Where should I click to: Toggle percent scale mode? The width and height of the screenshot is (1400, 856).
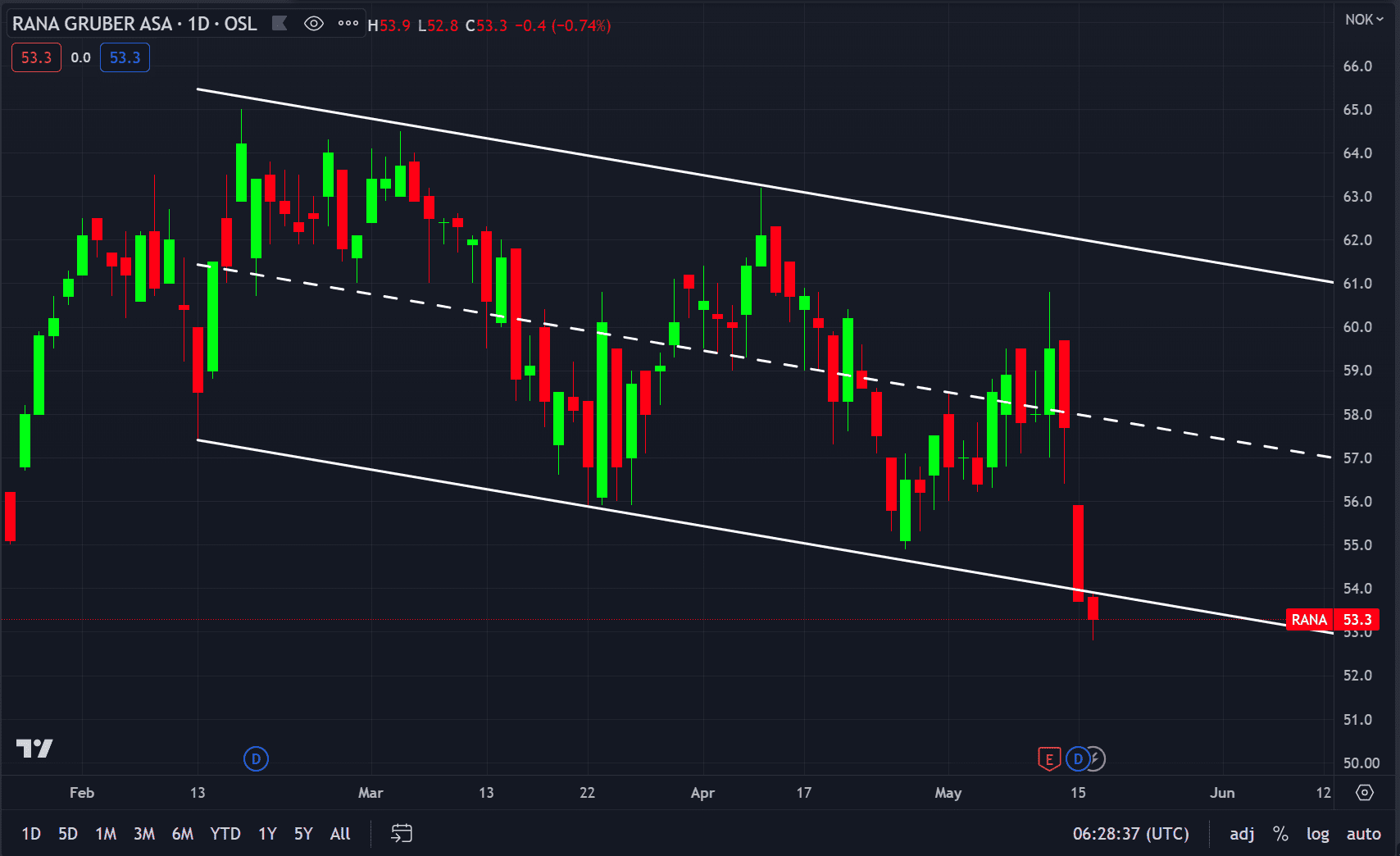(x=1280, y=834)
